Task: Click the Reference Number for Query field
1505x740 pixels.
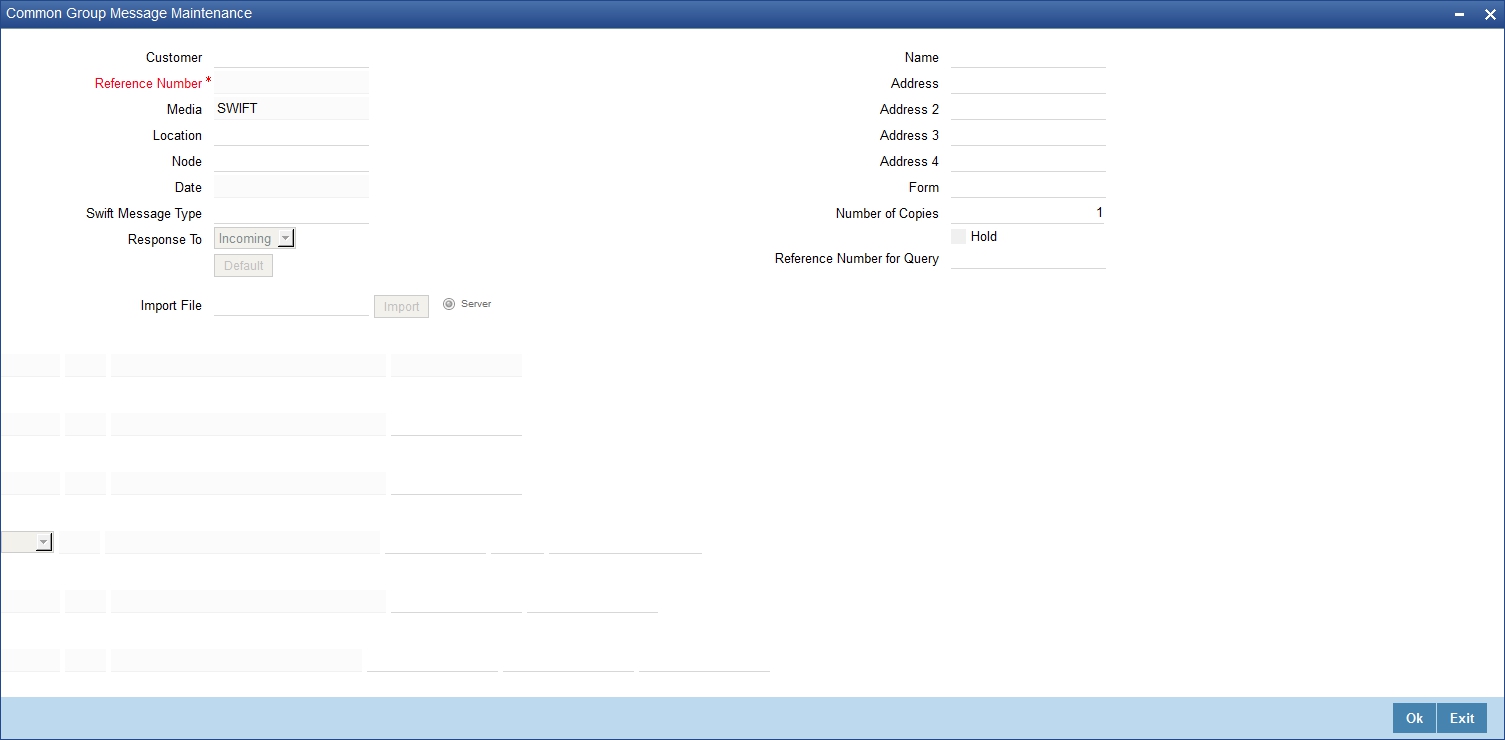Action: [x=1028, y=258]
